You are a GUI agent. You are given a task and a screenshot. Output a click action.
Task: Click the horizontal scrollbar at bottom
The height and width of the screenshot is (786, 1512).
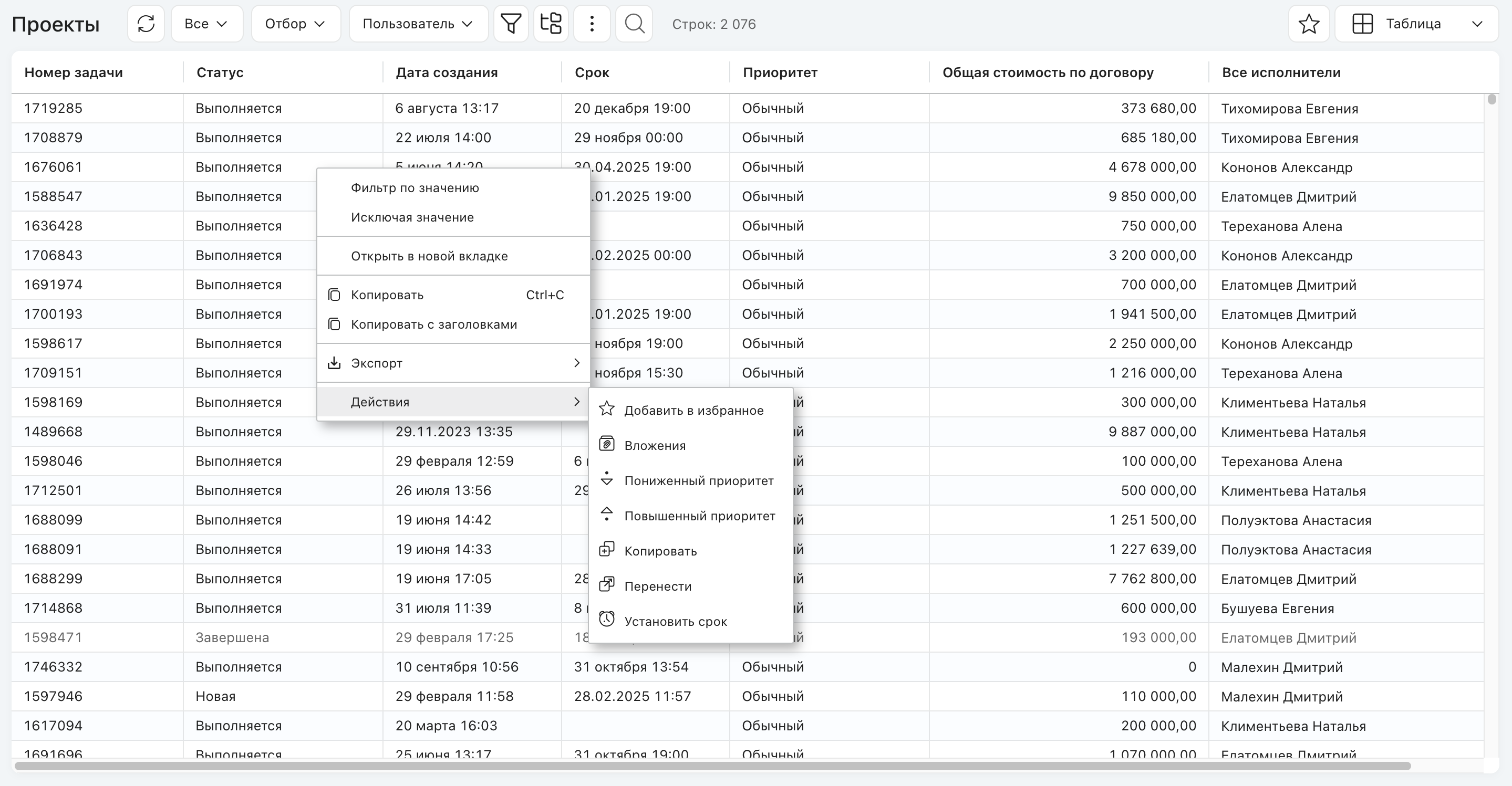[712, 766]
